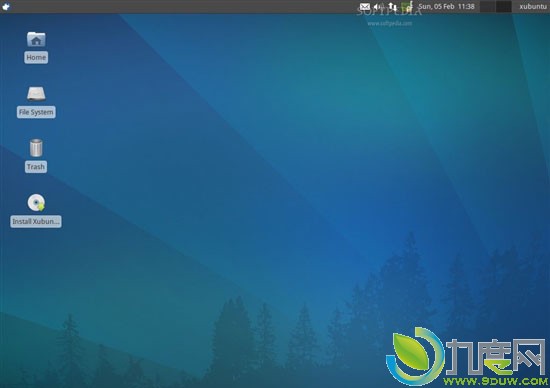The height and width of the screenshot is (388, 550).
Task: Click the volume speaker indicator
Action: pyautogui.click(x=378, y=6)
